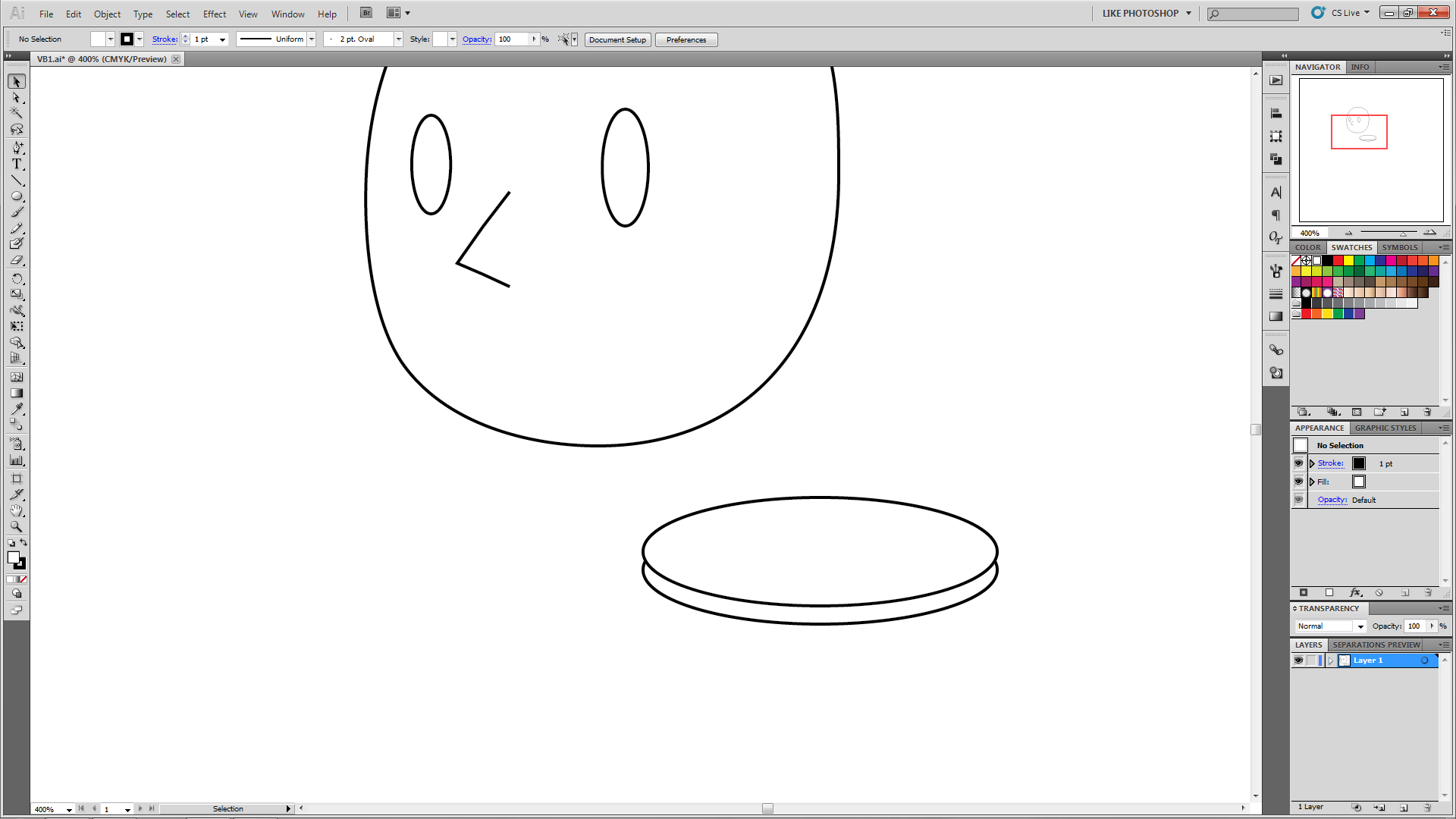This screenshot has width=1456, height=819.
Task: Click the Document Setup button
Action: point(617,39)
